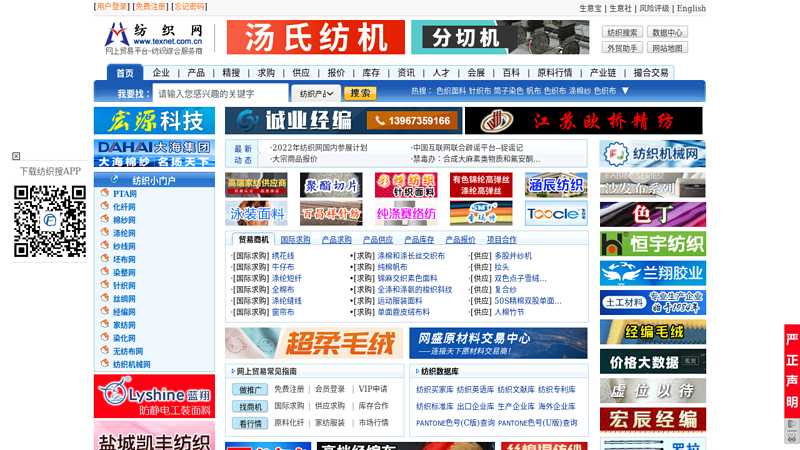Open the 报价 navigation menu item
Viewport: 800px width, 450px height.
pyautogui.click(x=336, y=73)
